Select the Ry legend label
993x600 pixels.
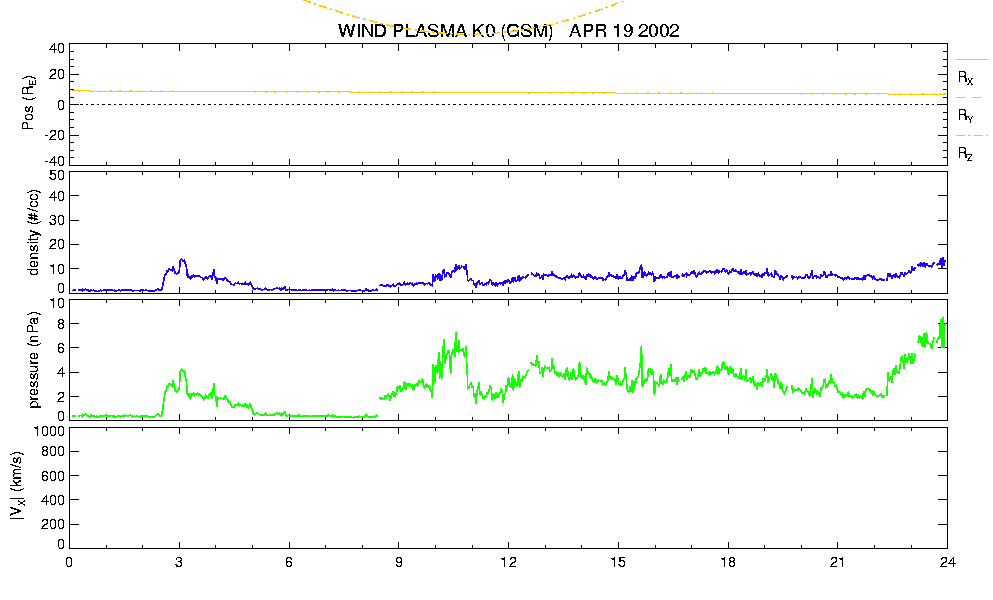click(x=966, y=115)
